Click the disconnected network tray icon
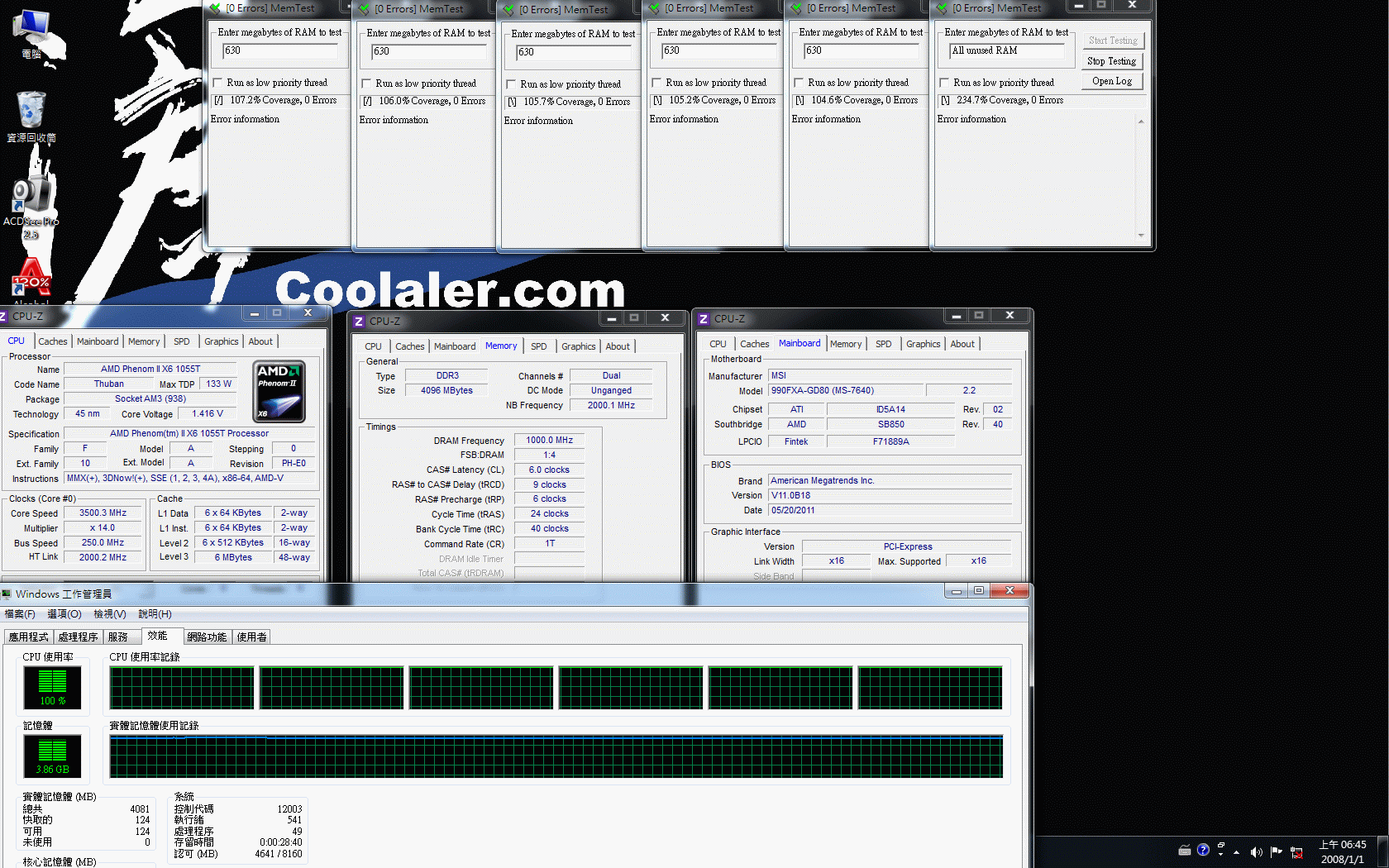 point(1296,852)
